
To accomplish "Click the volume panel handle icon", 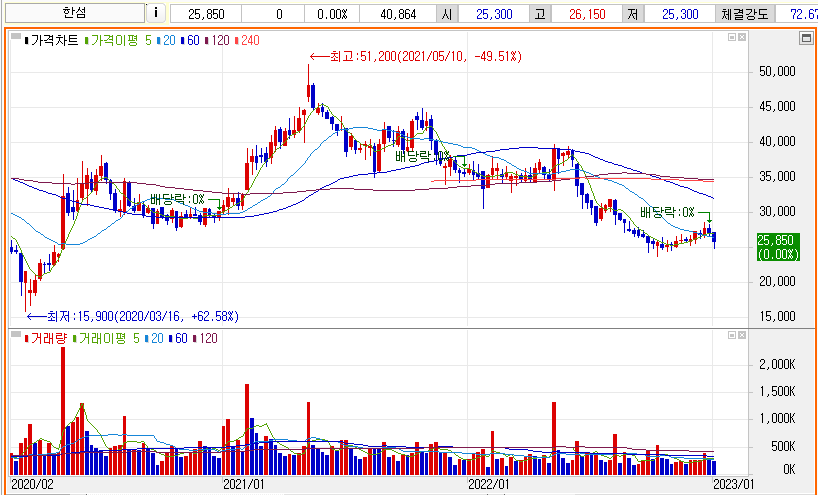I will coord(16,334).
